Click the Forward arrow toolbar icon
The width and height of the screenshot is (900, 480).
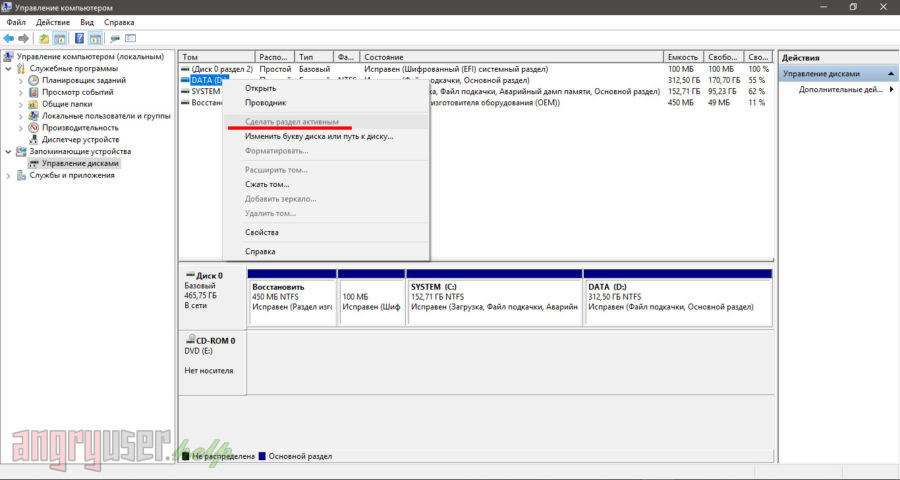coord(23,38)
